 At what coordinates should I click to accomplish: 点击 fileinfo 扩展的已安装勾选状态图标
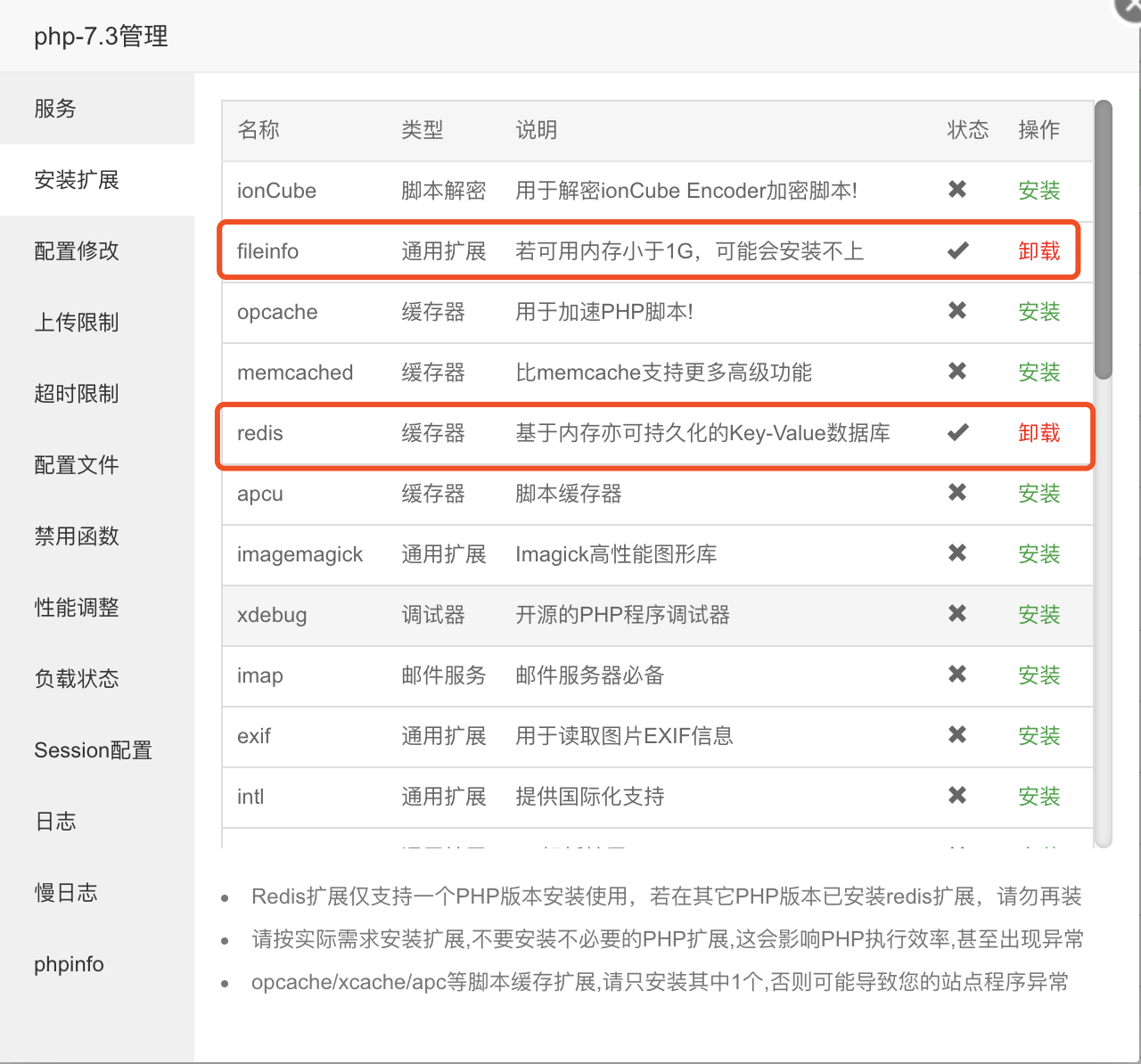tap(957, 250)
